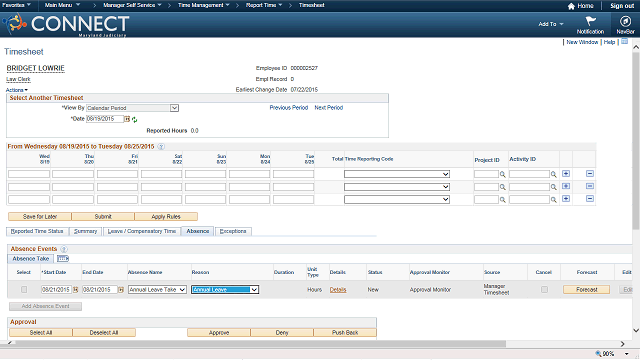Click the Select All button

click(41, 333)
